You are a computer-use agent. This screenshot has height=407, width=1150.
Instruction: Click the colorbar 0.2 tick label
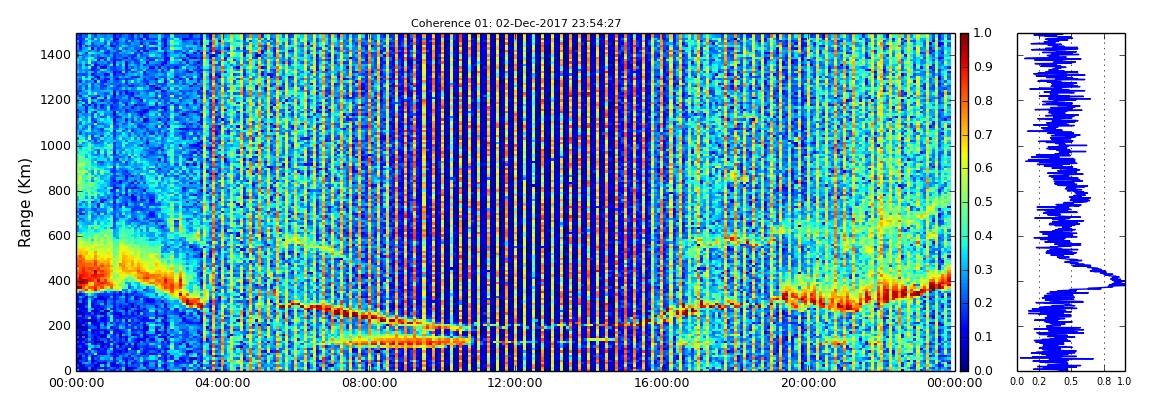(981, 303)
